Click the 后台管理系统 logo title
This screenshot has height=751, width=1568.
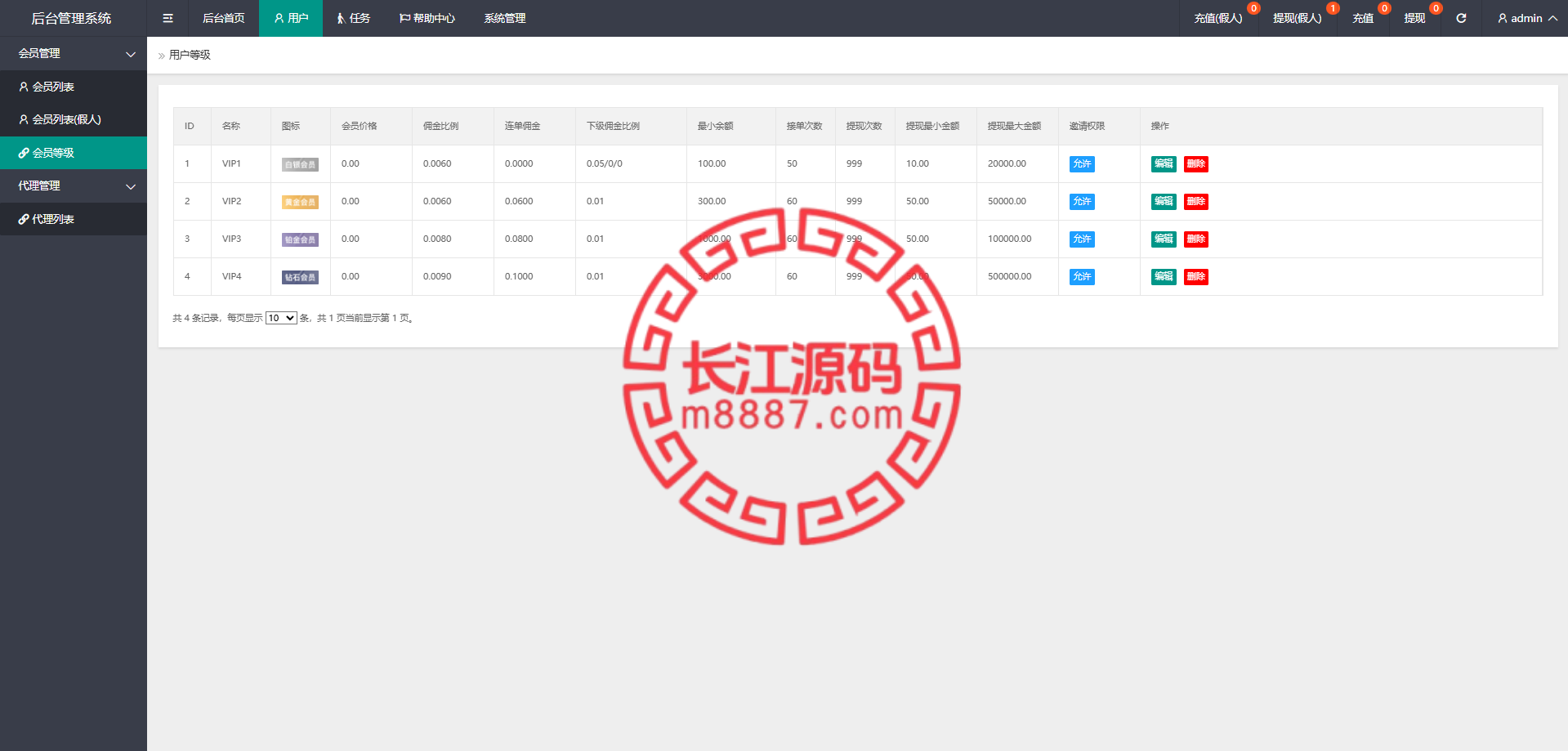click(71, 18)
